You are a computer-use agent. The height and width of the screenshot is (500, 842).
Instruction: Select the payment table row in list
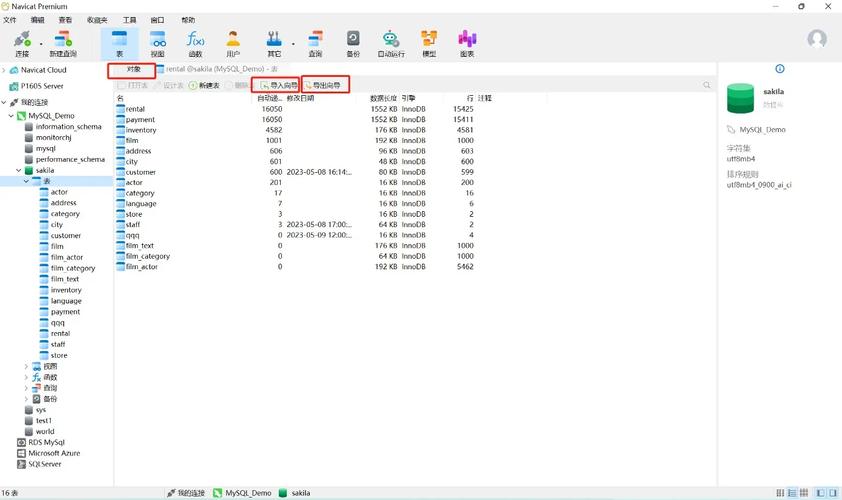[141, 120]
